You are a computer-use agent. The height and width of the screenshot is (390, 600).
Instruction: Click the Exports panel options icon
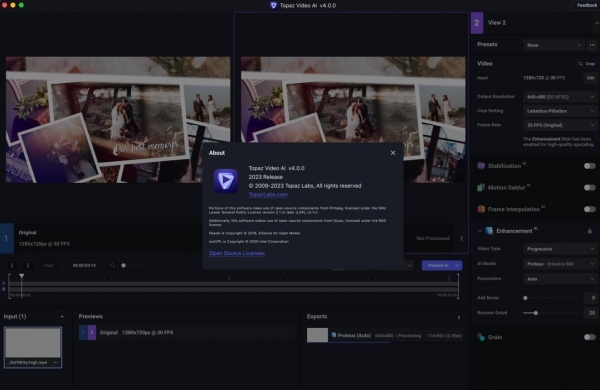click(459, 317)
